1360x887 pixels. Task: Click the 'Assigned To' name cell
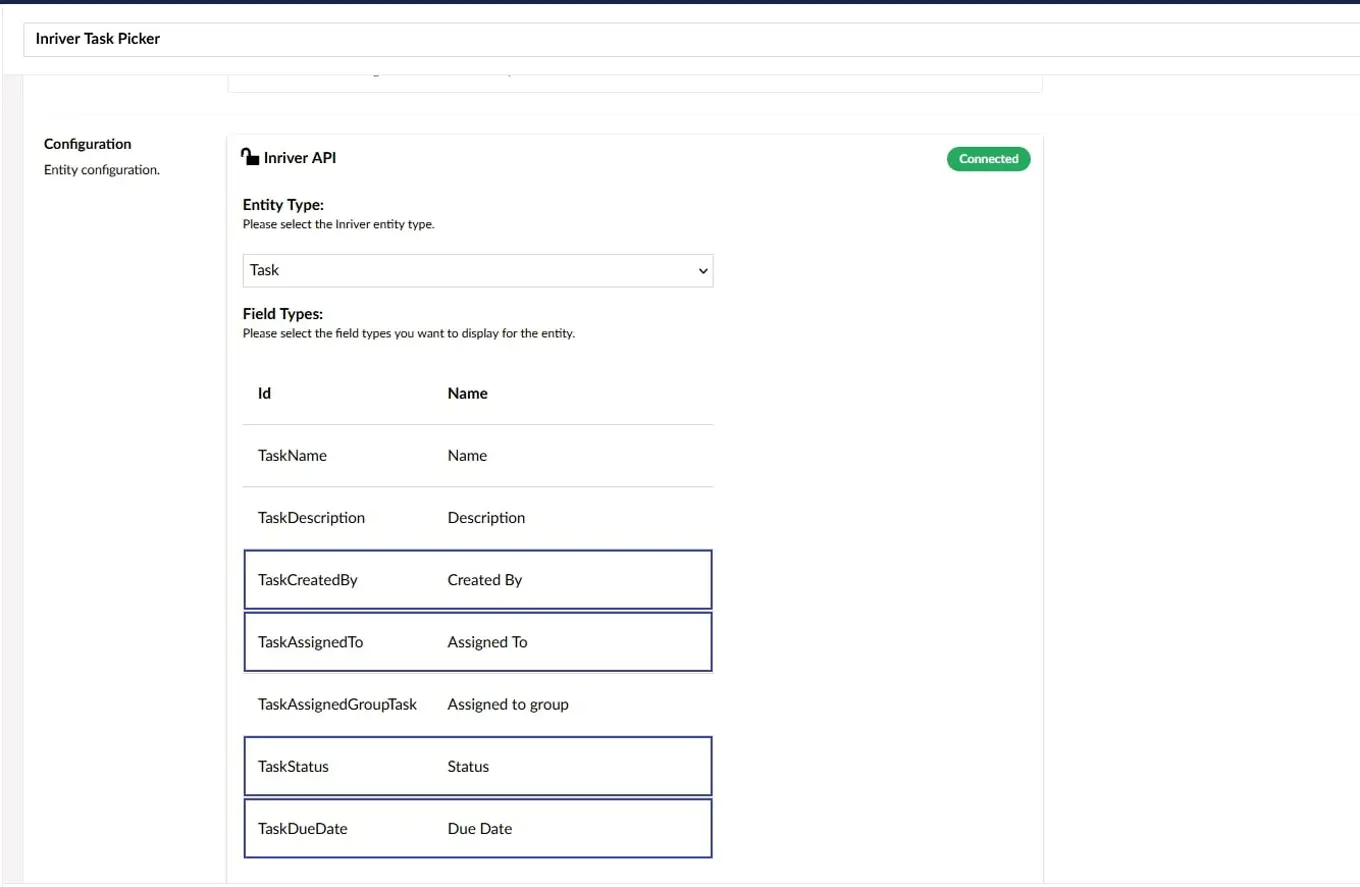point(487,642)
